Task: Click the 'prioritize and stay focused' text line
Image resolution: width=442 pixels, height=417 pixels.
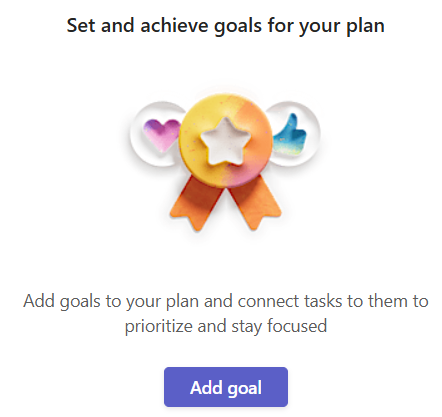Action: (226, 326)
